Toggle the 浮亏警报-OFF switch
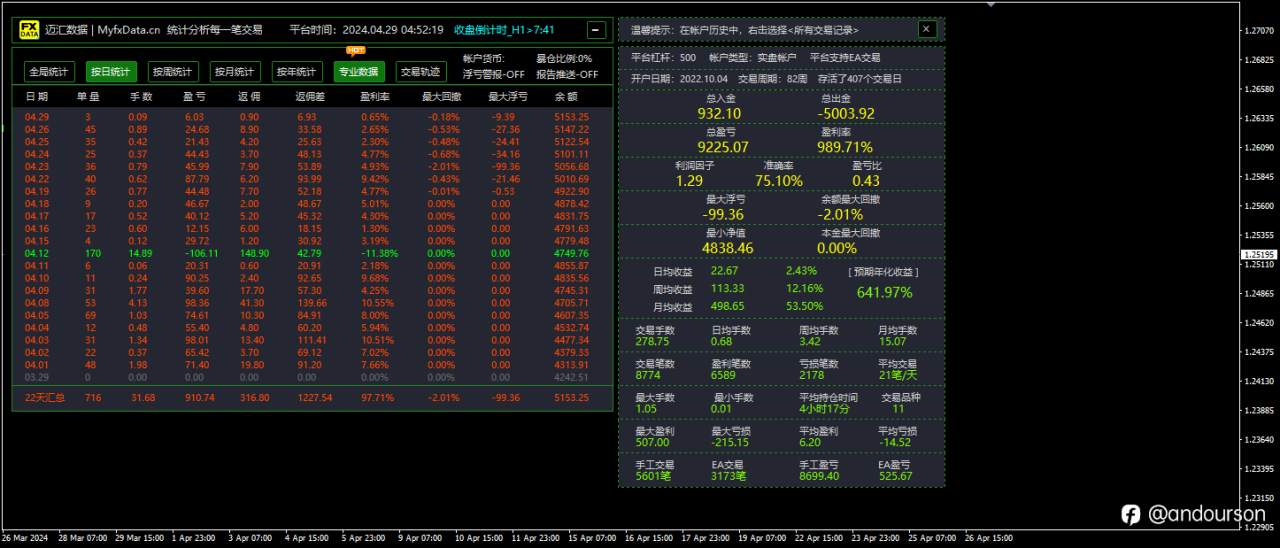 click(x=494, y=74)
